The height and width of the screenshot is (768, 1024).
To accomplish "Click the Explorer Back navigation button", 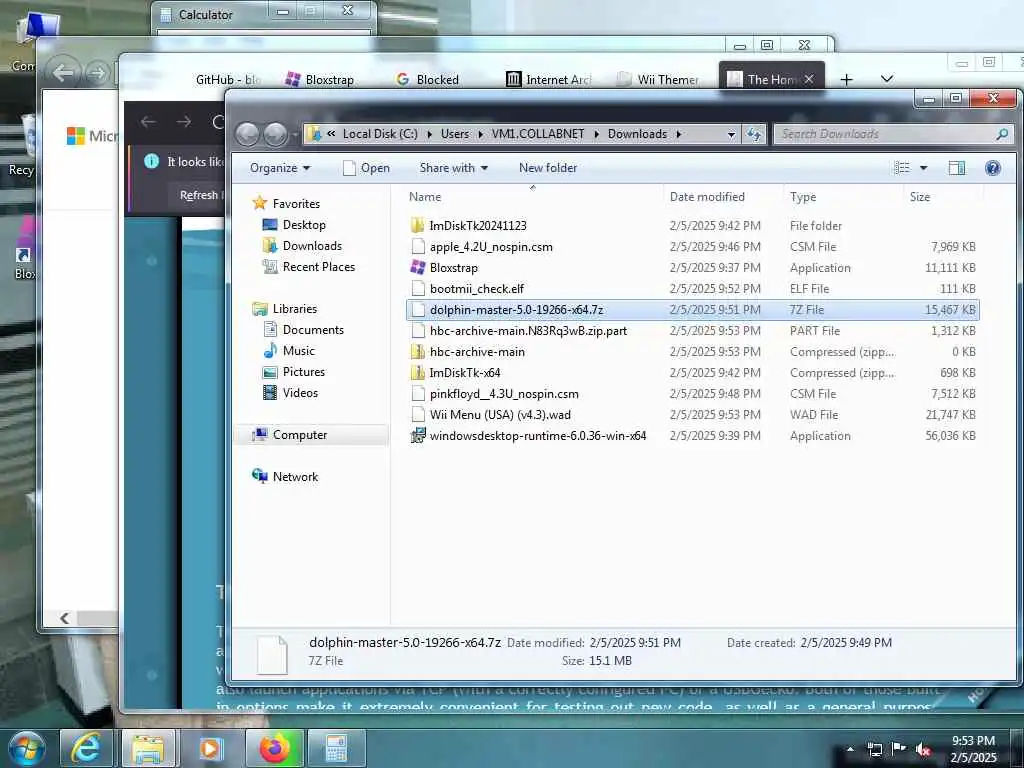I will pos(248,135).
